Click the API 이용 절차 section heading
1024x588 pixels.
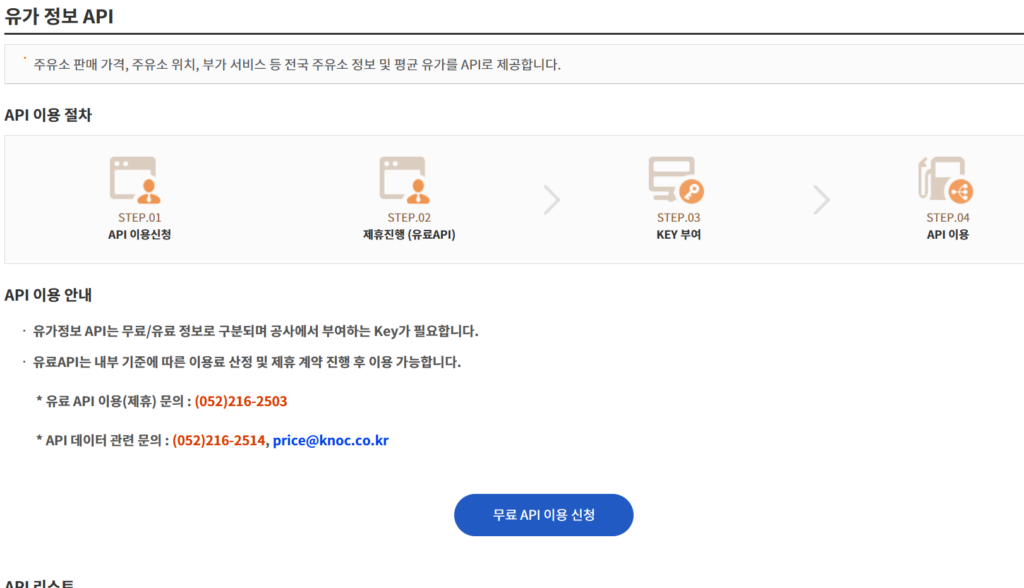pos(48,115)
